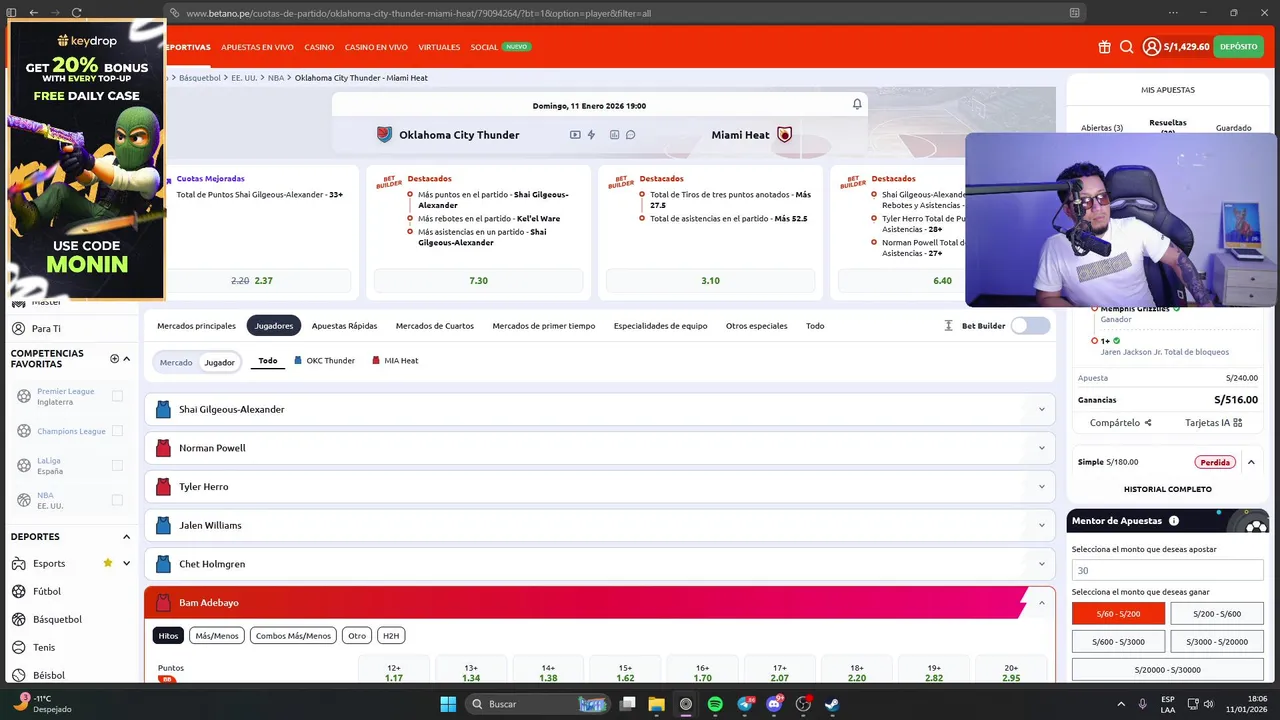Screen dimensions: 1280x720
Task: Click the NBA breadcrumb link
Action: (276, 78)
